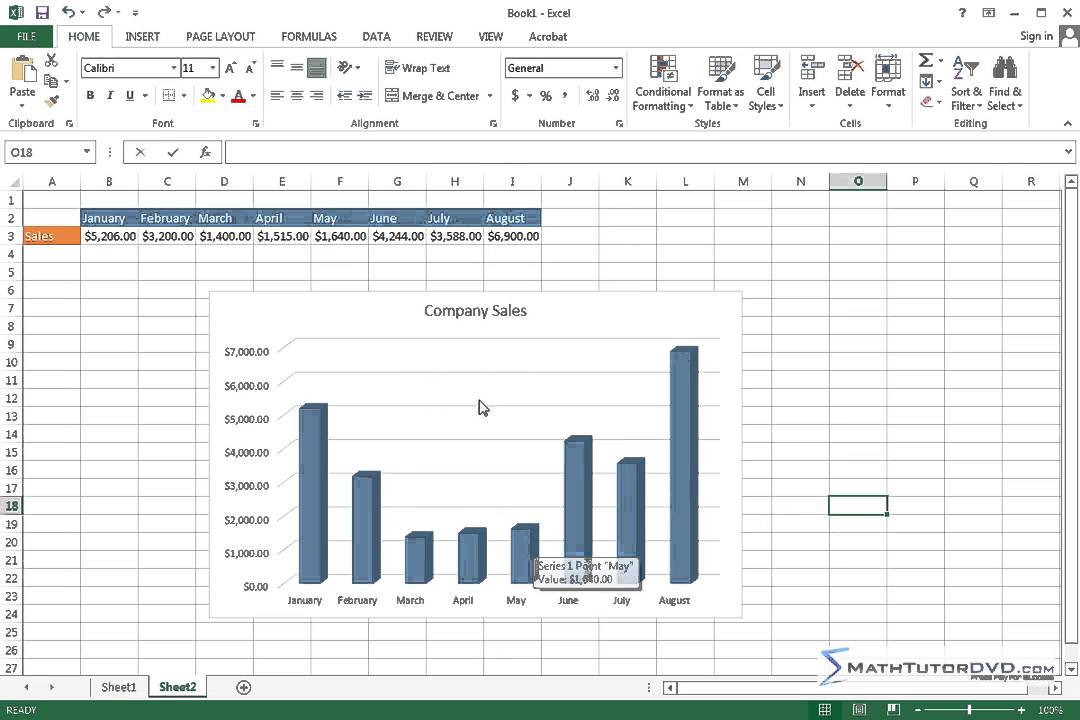Click the Cut scissors icon

(x=52, y=61)
